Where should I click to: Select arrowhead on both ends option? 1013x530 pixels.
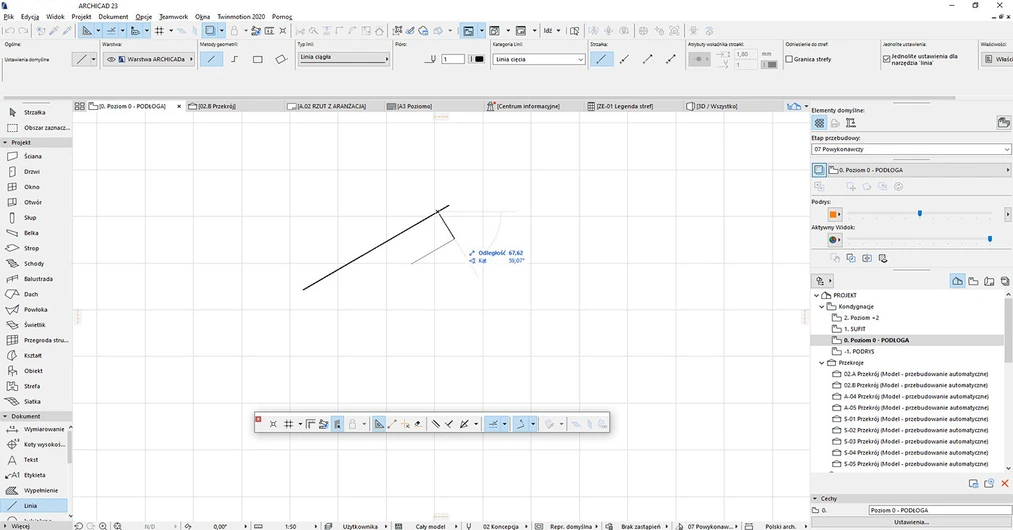tap(671, 59)
